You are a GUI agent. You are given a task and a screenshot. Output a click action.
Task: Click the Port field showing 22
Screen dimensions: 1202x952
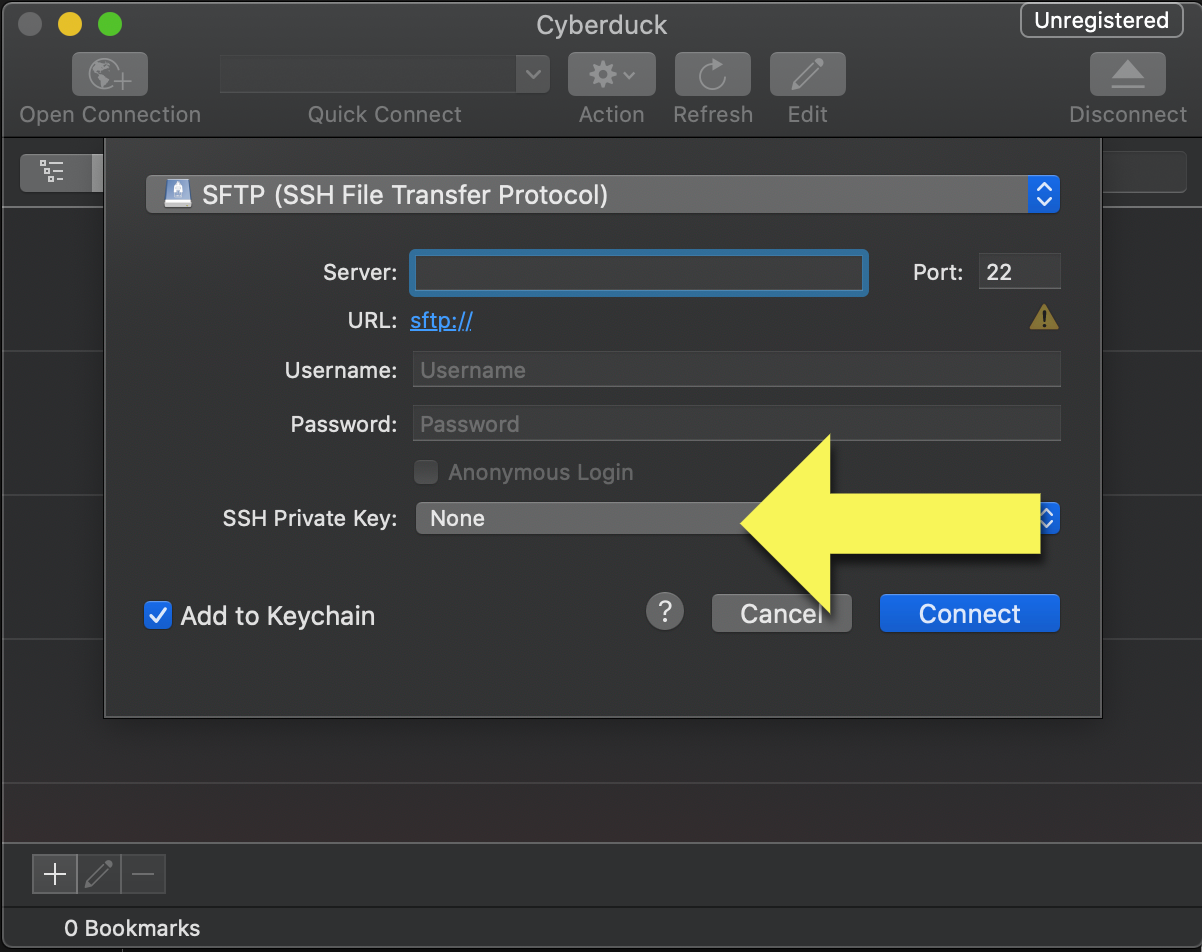(1019, 272)
